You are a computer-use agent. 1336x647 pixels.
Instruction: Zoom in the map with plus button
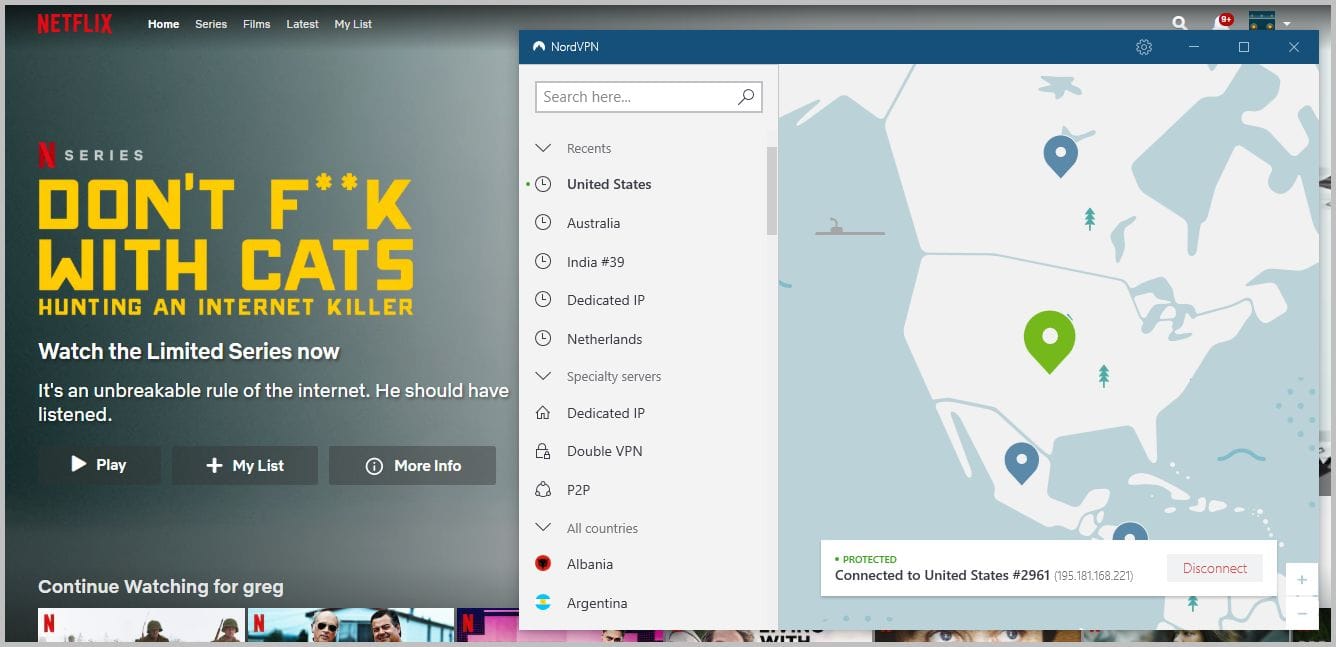pyautogui.click(x=1301, y=580)
